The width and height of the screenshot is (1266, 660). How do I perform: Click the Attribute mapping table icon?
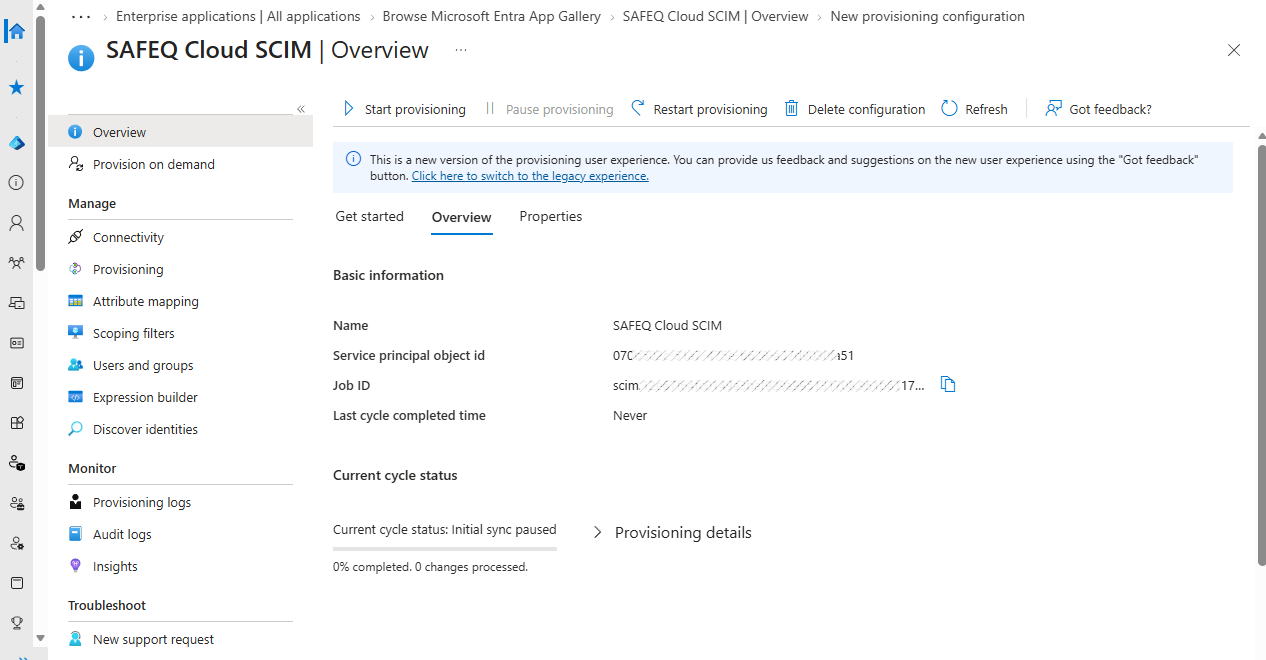tap(76, 301)
